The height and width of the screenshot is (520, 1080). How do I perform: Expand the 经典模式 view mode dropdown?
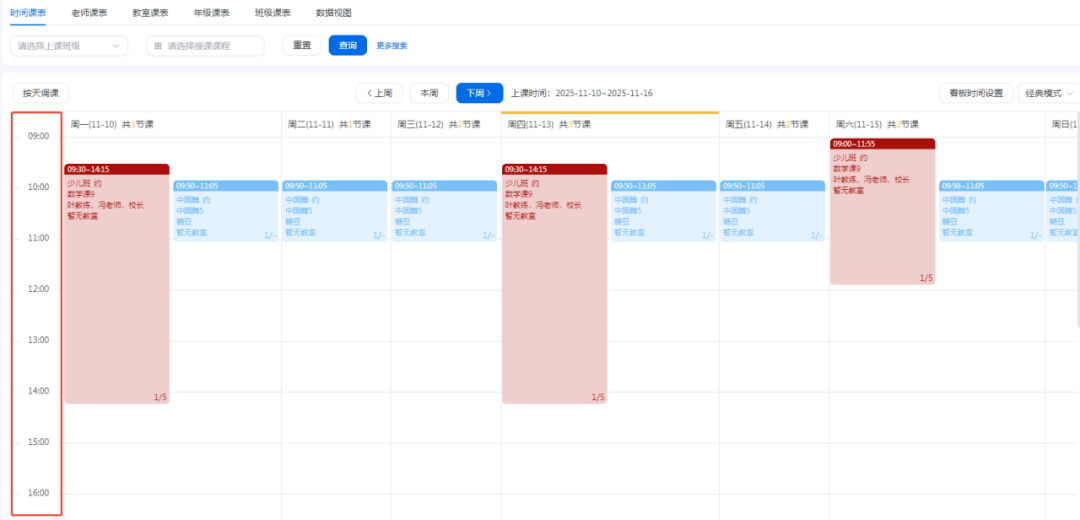coord(1047,93)
